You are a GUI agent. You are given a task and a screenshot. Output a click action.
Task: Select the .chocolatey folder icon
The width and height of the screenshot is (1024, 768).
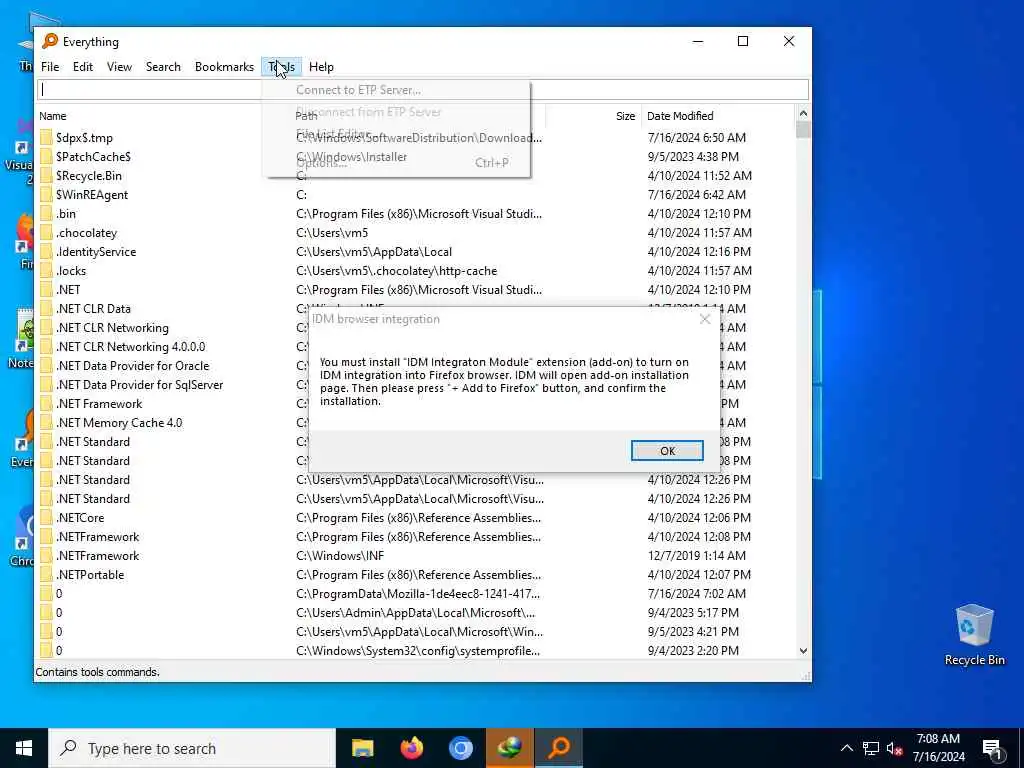46,232
